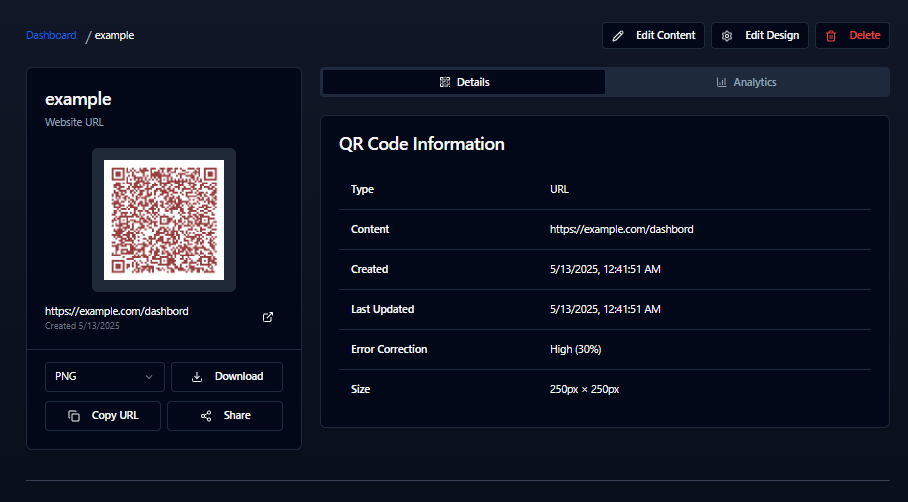Click the Edit Content button label
This screenshot has height=502, width=908.
click(x=665, y=35)
